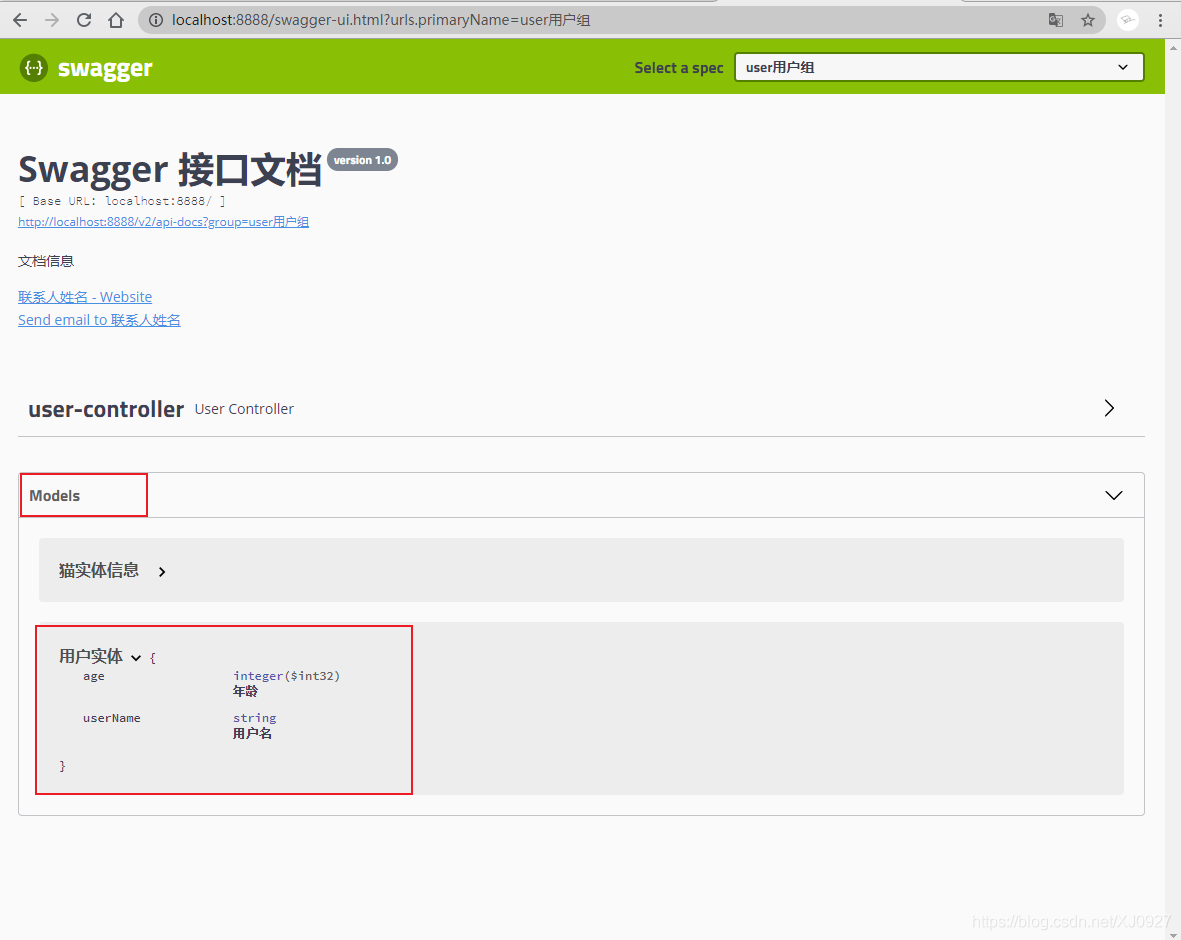The height and width of the screenshot is (940, 1181).
Task: Click the userName property name
Action: 111,719
